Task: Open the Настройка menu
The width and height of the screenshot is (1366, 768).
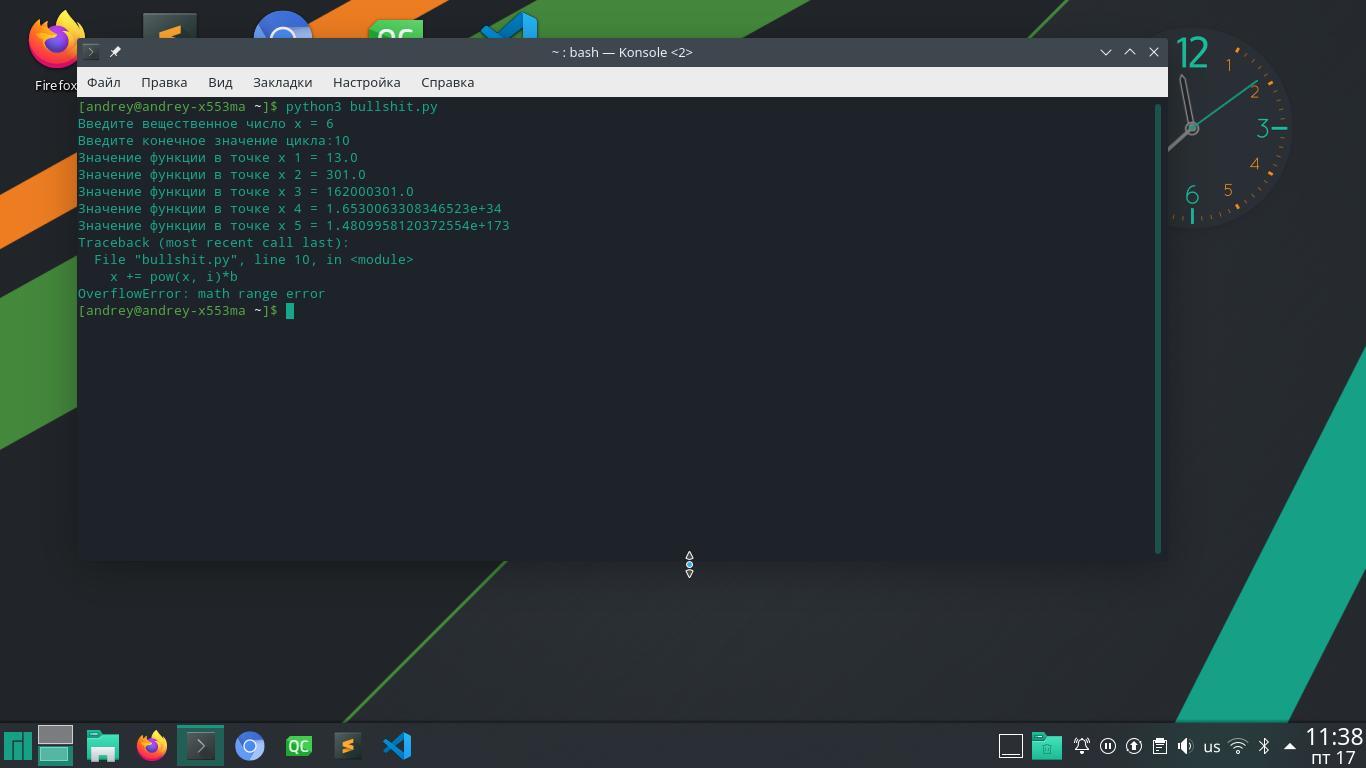Action: click(x=366, y=82)
